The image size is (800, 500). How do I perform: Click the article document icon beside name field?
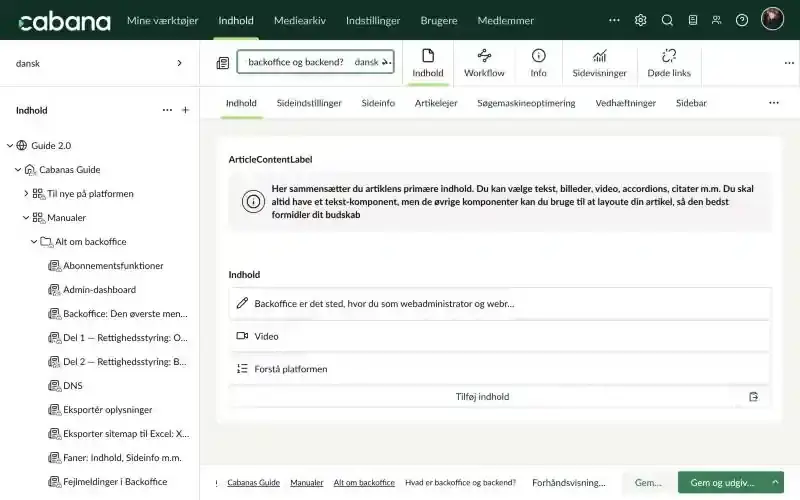(222, 63)
